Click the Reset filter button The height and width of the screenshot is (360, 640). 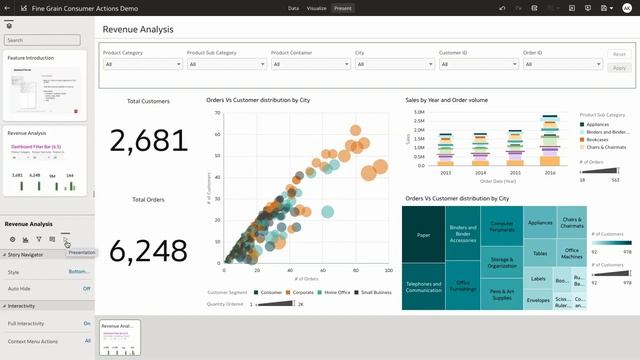pos(619,54)
